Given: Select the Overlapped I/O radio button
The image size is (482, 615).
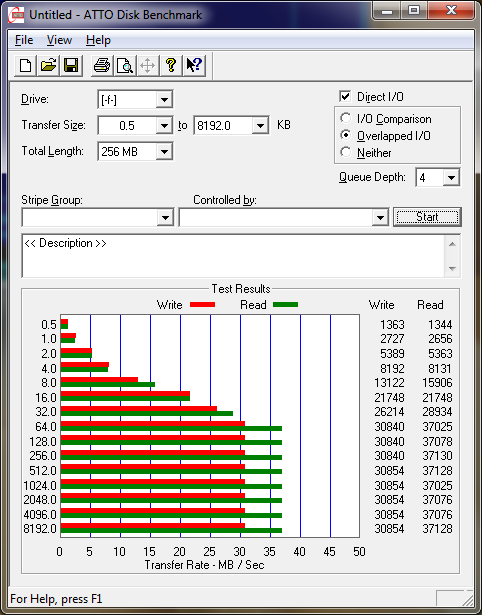Looking at the screenshot, I should tap(346, 135).
